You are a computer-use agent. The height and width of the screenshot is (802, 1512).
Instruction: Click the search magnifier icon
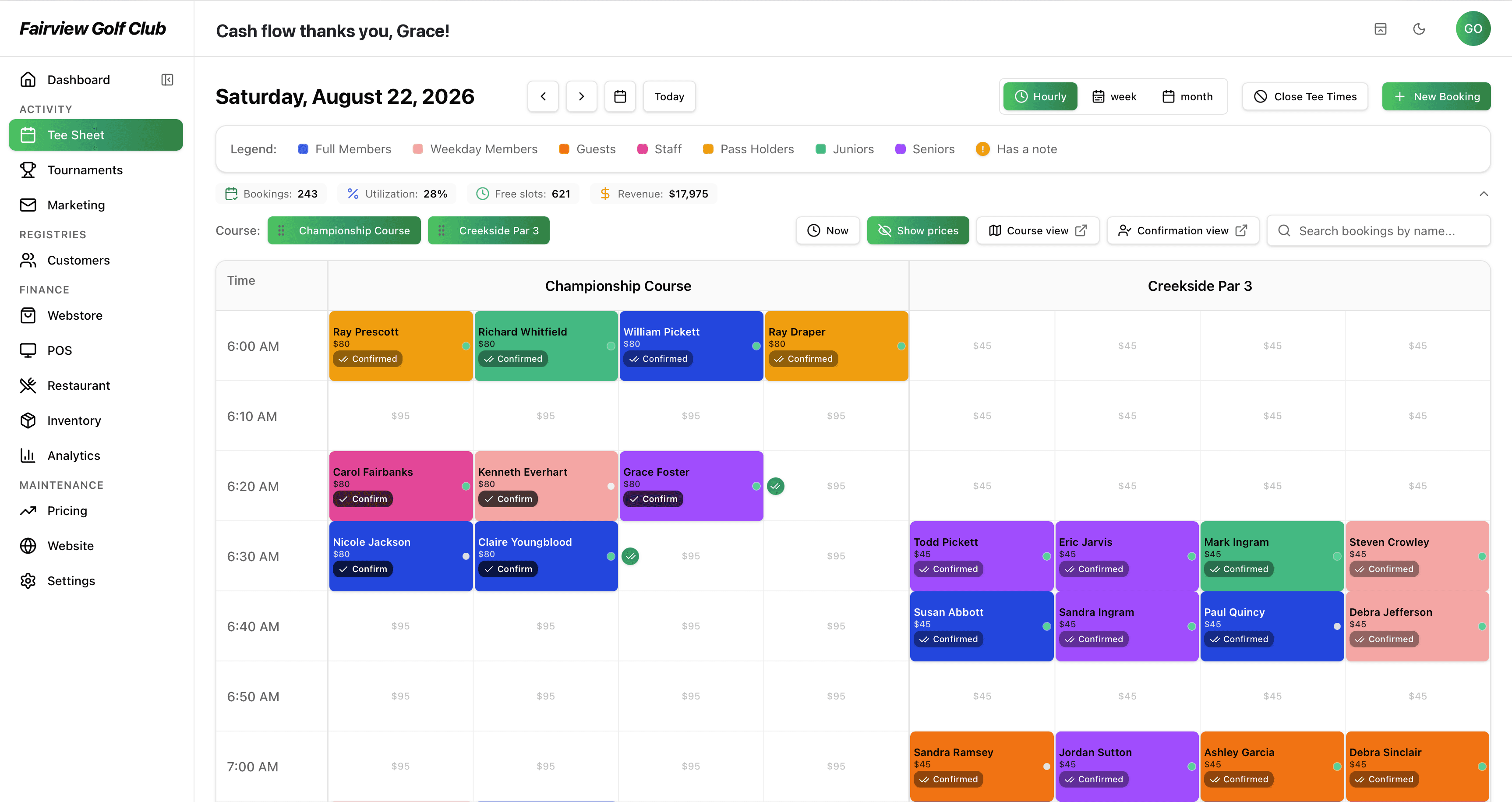click(x=1284, y=231)
